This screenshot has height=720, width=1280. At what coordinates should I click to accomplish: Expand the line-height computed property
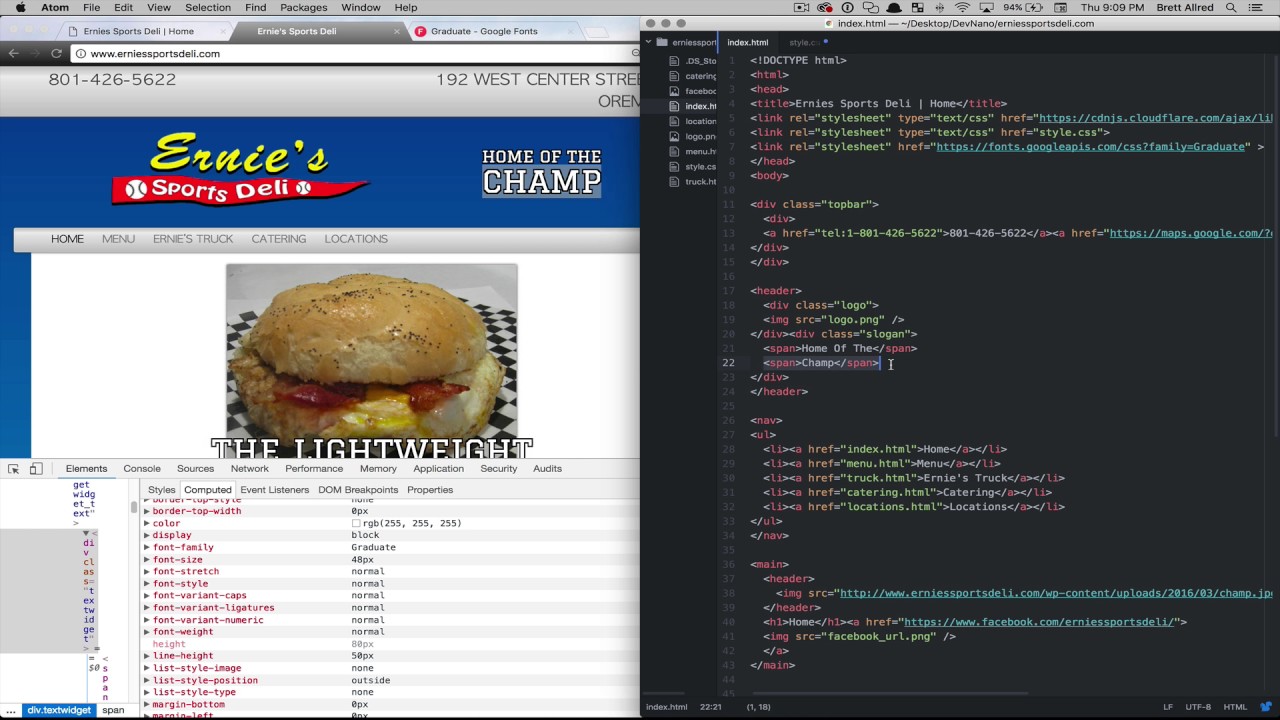pyautogui.click(x=147, y=656)
